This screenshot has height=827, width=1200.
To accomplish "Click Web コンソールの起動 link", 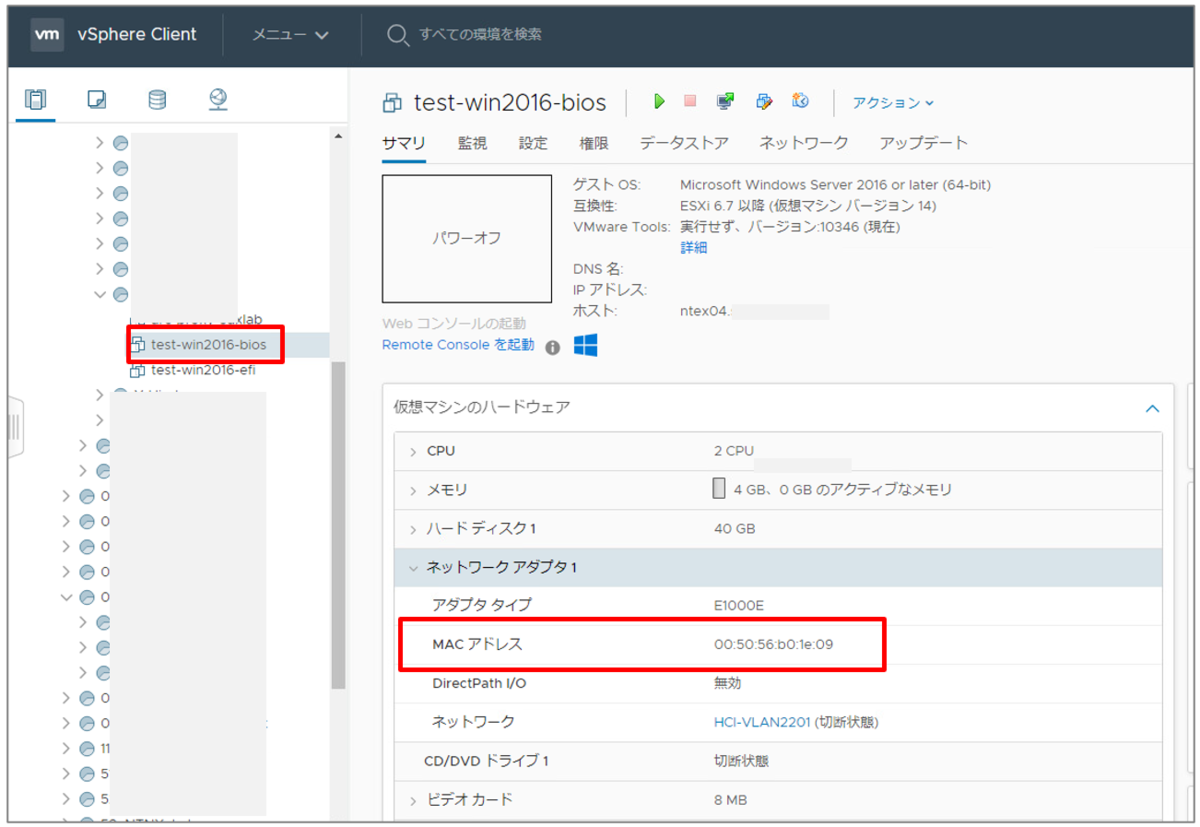I will (454, 324).
